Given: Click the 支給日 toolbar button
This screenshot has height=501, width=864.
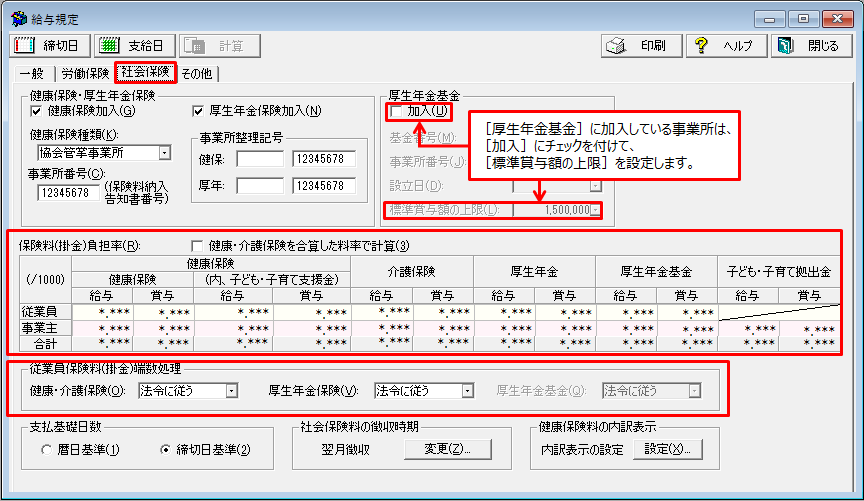Looking at the screenshot, I should tap(135, 46).
